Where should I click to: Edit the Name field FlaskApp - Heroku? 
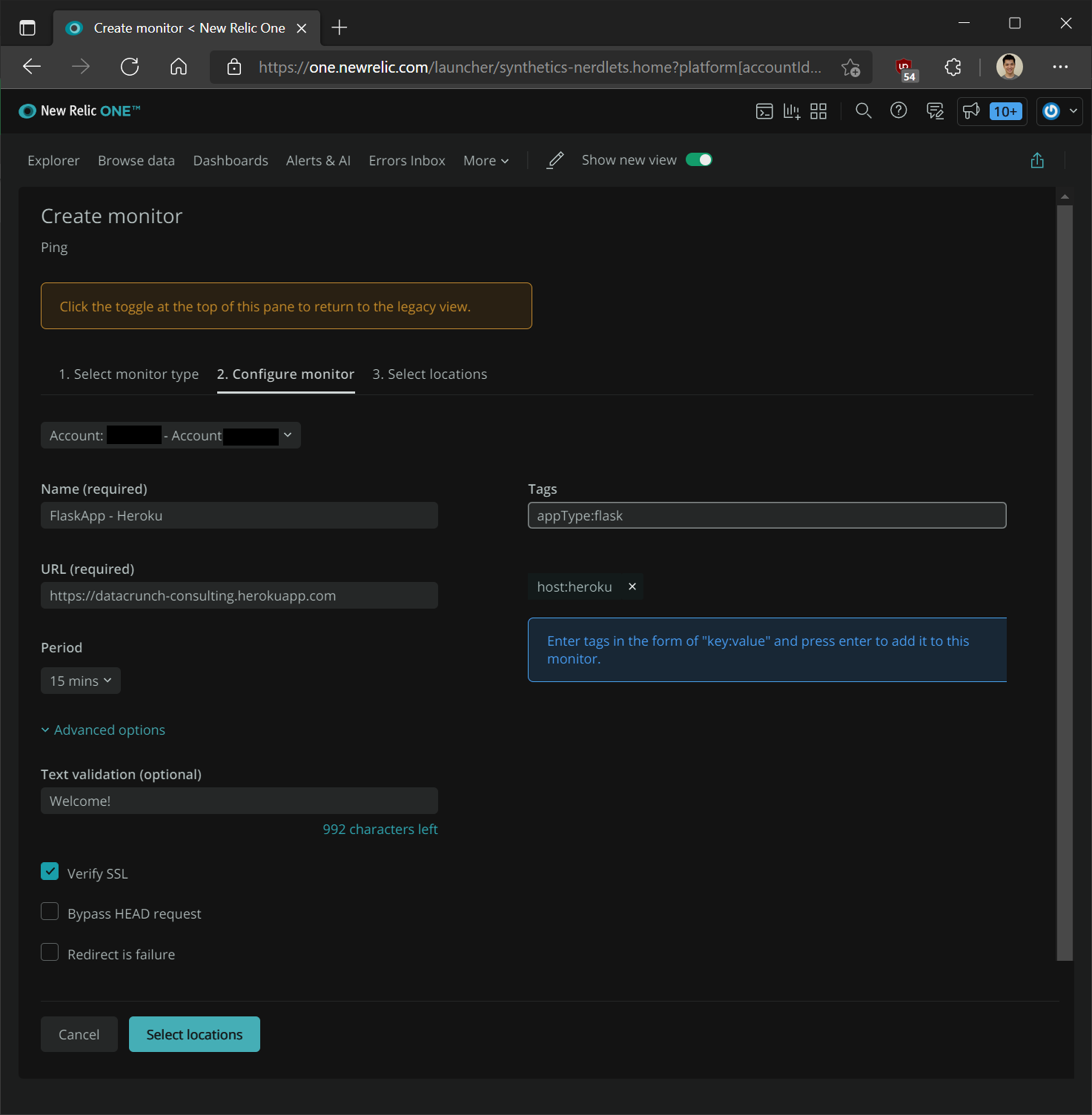tap(239, 515)
